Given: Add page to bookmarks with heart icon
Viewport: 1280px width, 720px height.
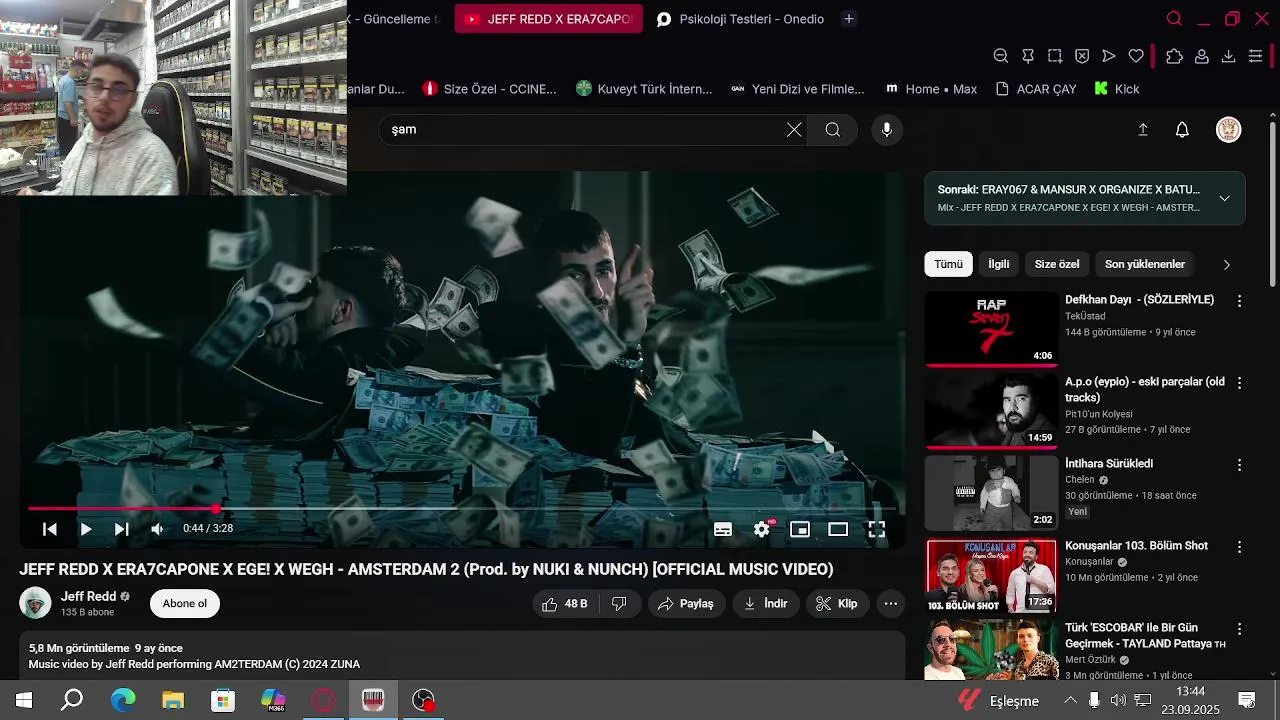Looking at the screenshot, I should (x=1136, y=56).
